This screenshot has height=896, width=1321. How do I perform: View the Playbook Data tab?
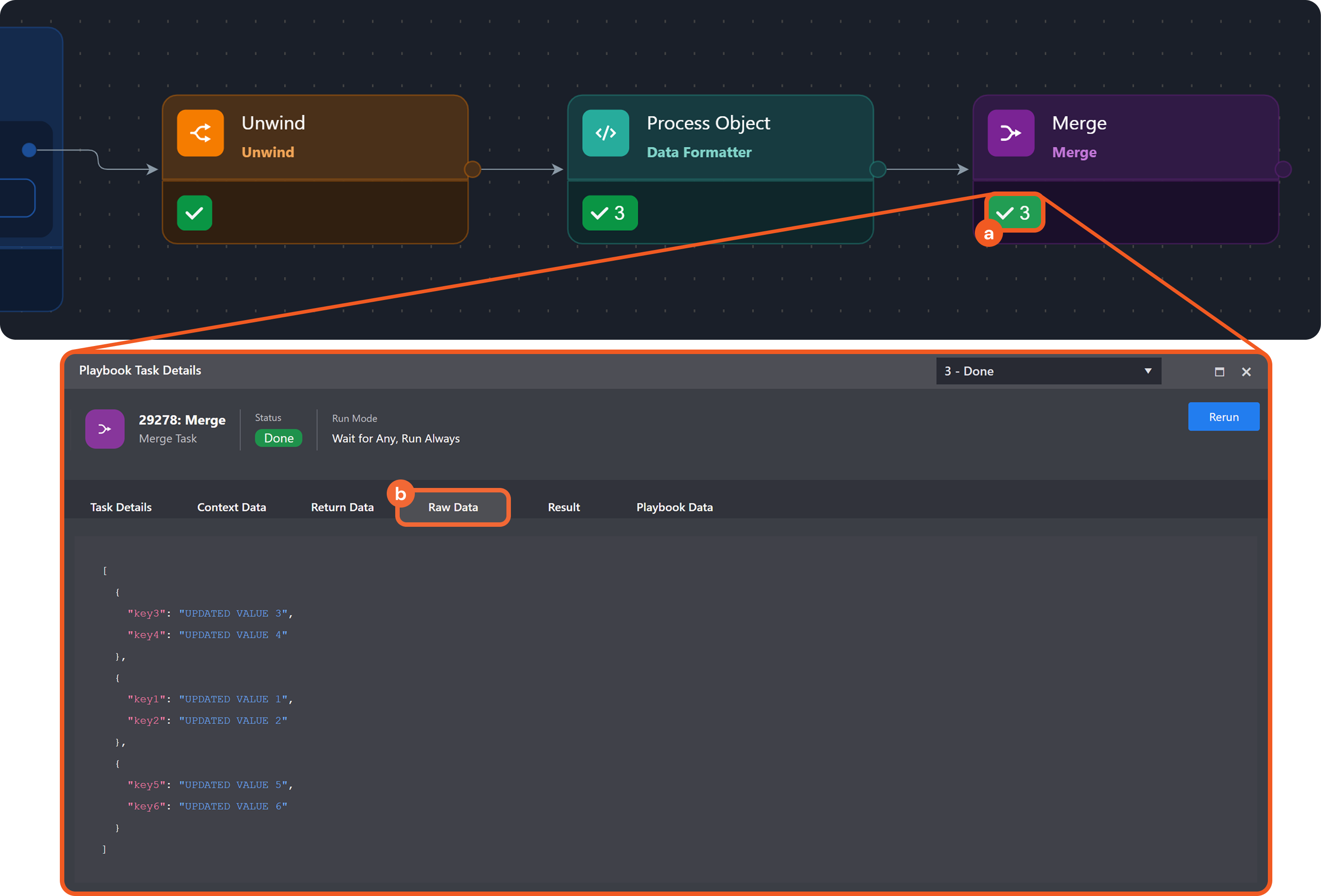click(674, 507)
